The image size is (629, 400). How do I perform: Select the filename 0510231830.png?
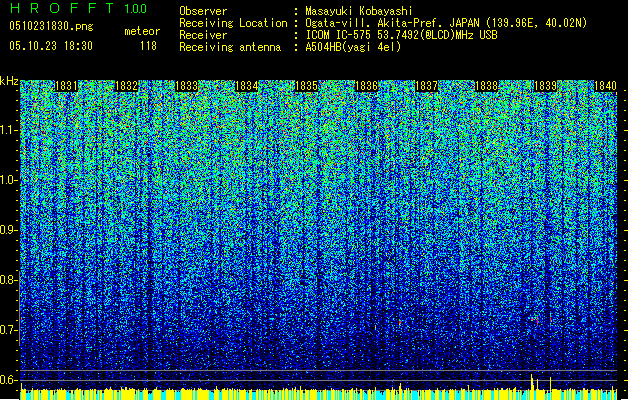[51, 26]
